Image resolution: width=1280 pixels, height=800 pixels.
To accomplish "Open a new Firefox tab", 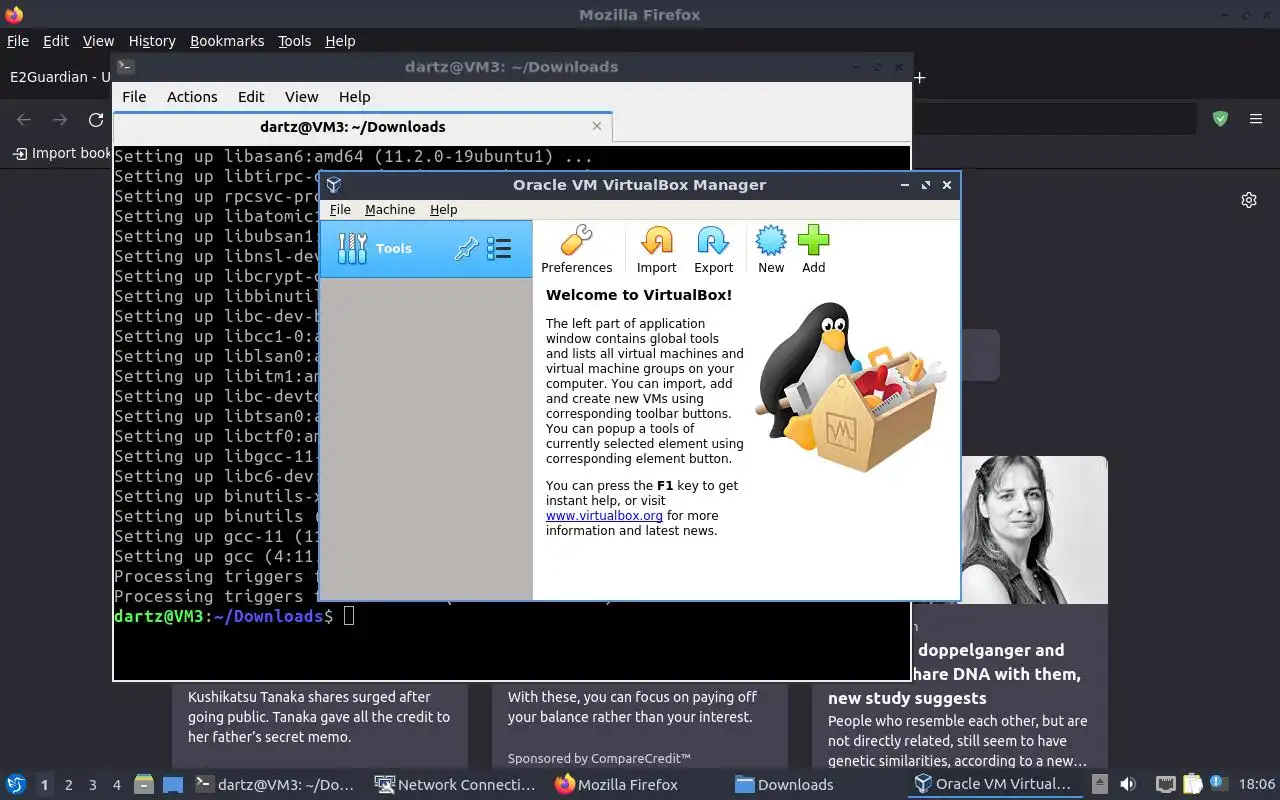I will (x=919, y=77).
